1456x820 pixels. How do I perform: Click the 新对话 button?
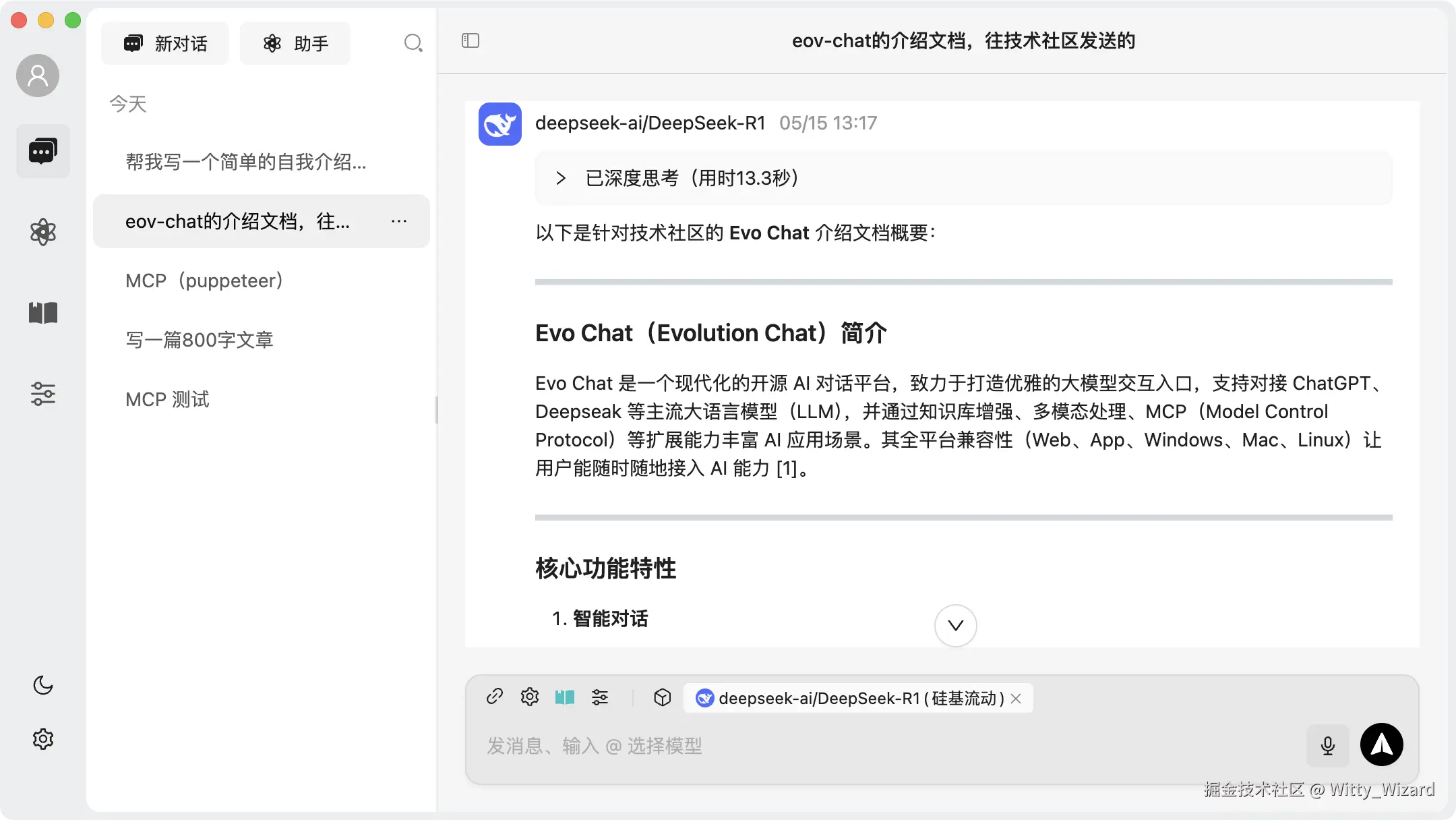tap(164, 42)
